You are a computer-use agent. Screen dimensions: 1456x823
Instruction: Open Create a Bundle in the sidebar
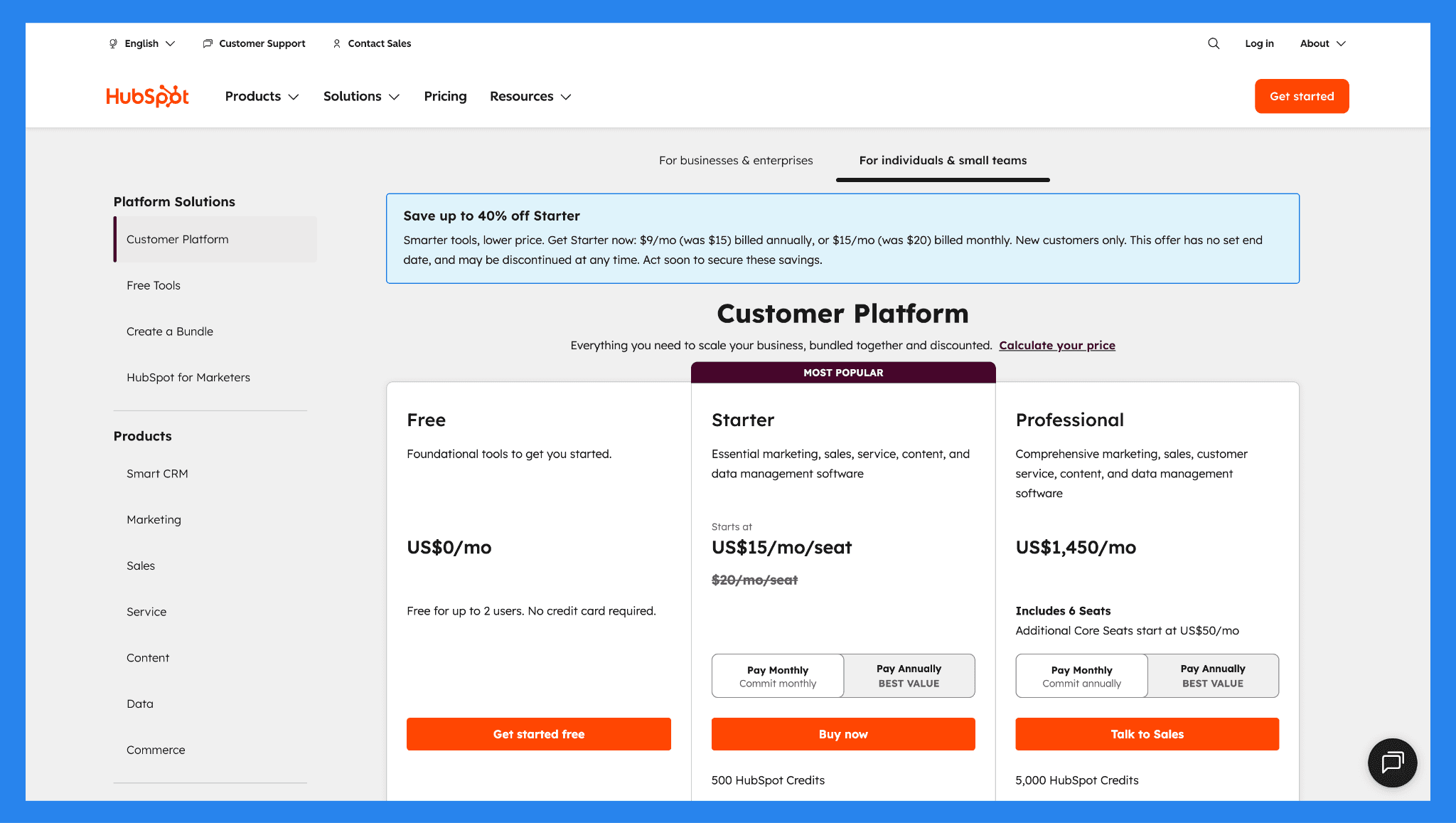pos(170,331)
